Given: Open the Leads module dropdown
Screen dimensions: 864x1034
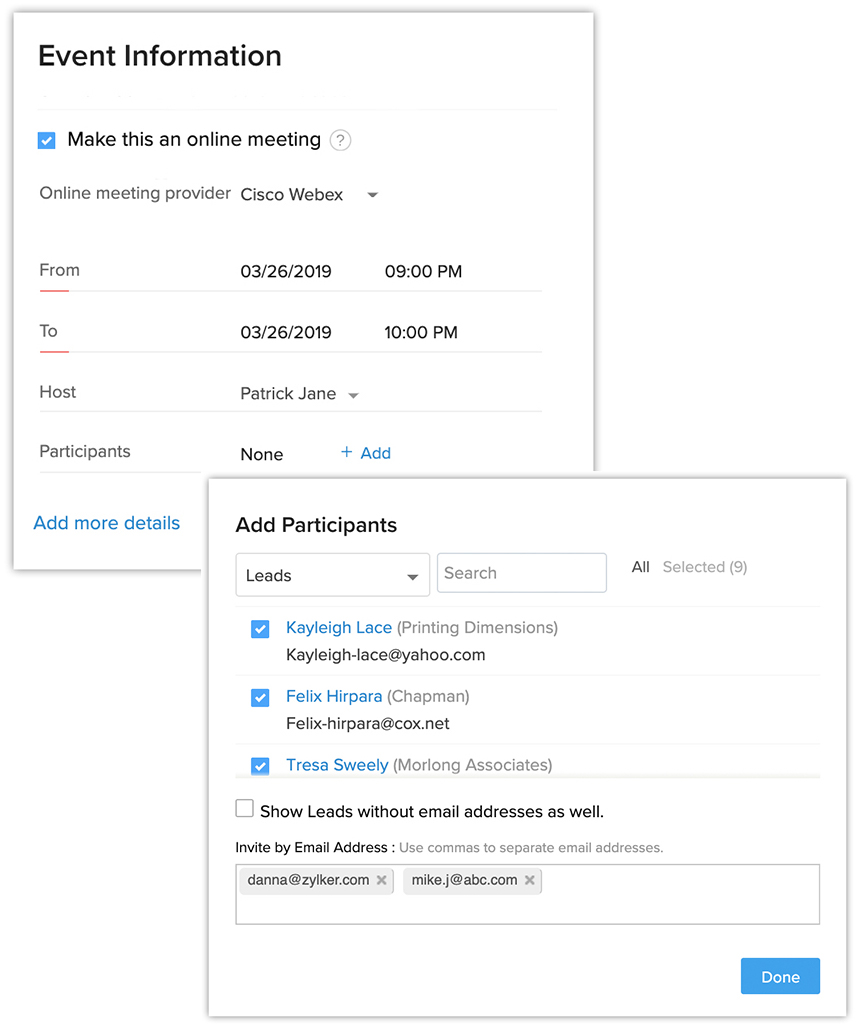Looking at the screenshot, I should pos(332,575).
